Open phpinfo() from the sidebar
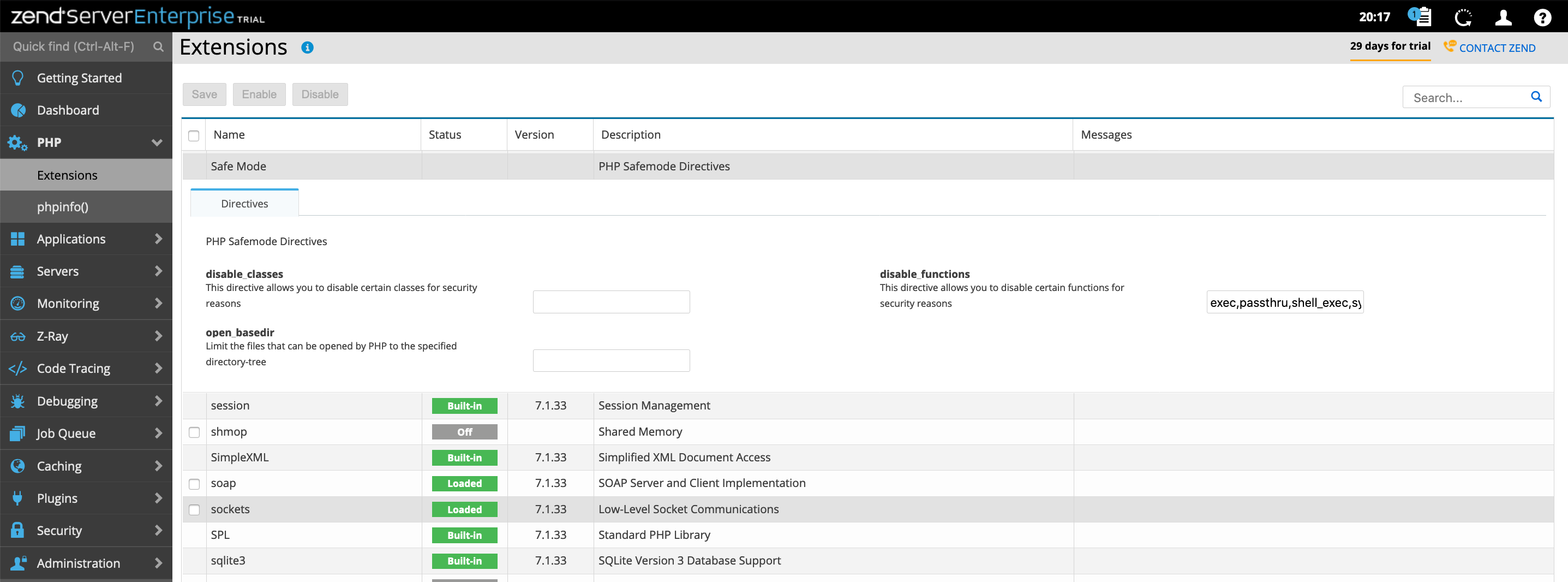 tap(63, 207)
